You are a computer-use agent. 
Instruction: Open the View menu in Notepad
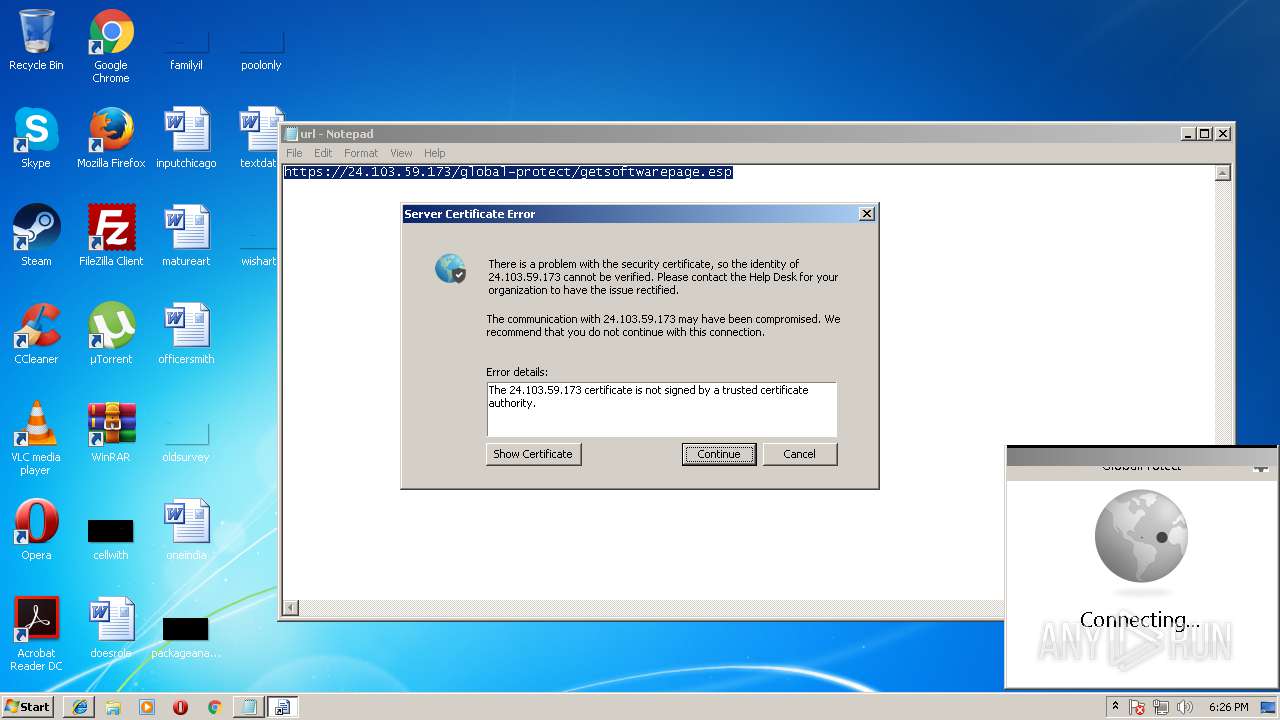point(401,153)
